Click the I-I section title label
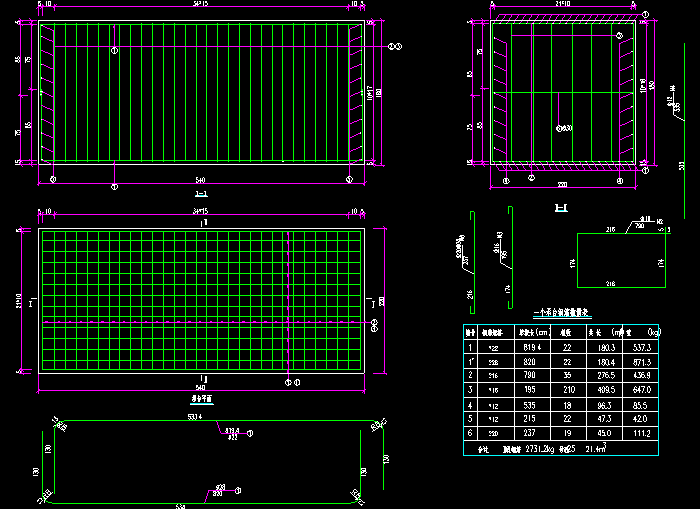This screenshot has height=509, width=700. tap(561, 208)
